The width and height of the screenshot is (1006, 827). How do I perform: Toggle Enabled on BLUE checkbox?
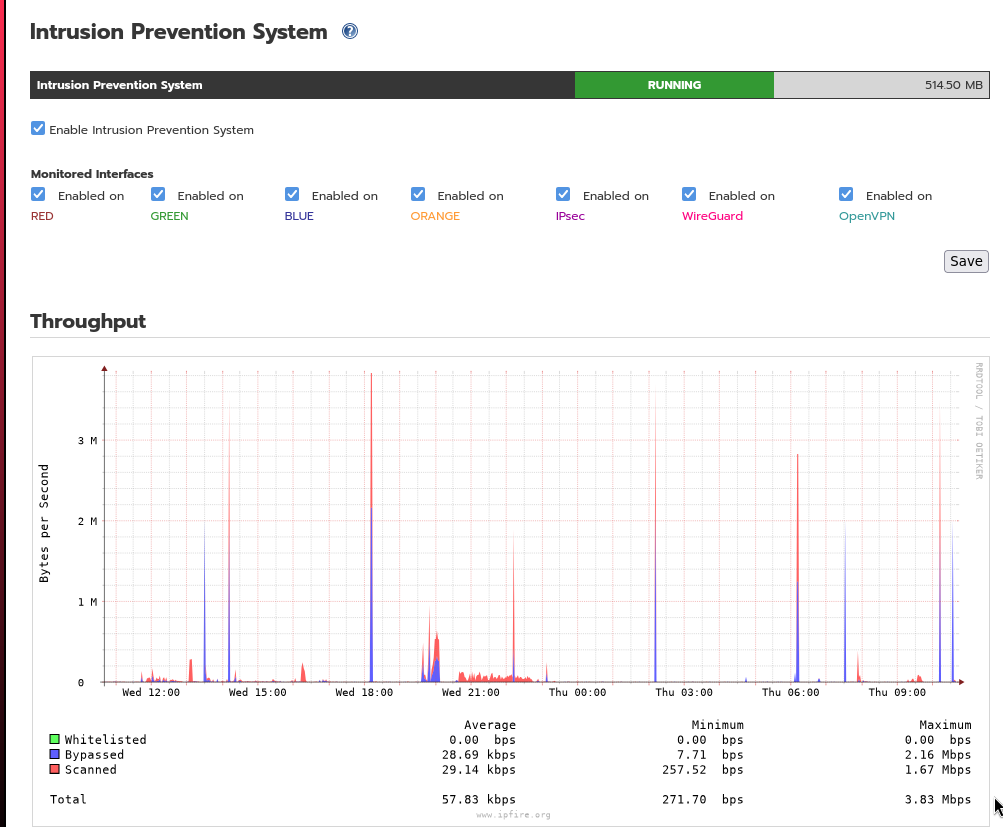[292, 194]
